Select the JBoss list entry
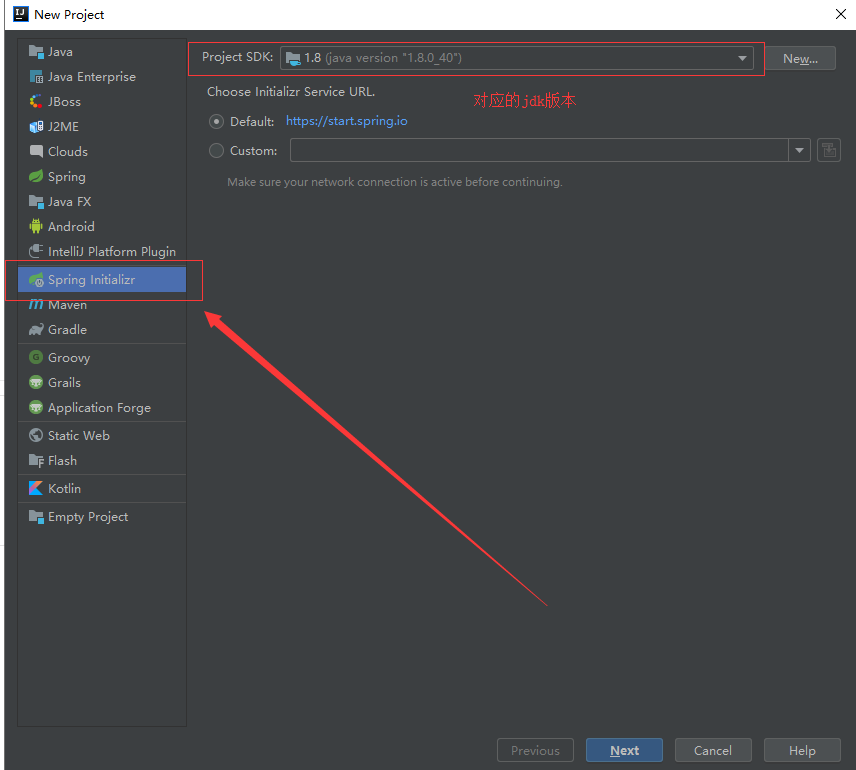 [x=102, y=102]
